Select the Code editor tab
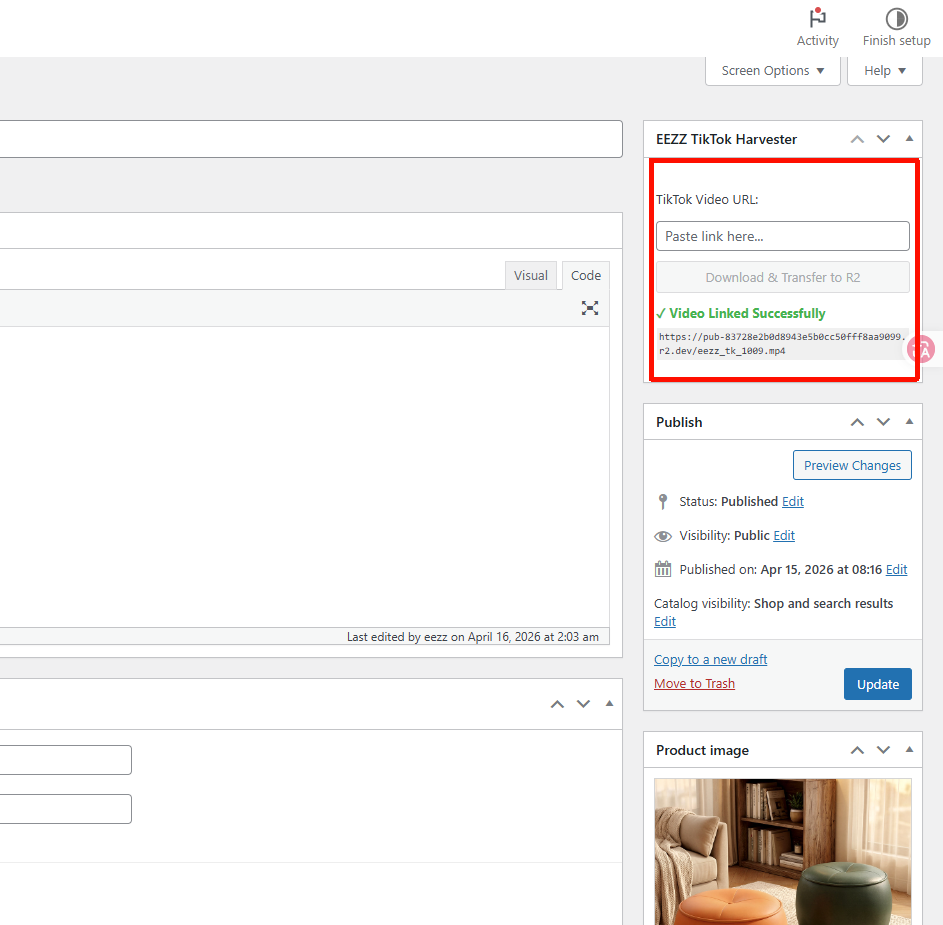Screen dimensions: 943x925 click(586, 276)
